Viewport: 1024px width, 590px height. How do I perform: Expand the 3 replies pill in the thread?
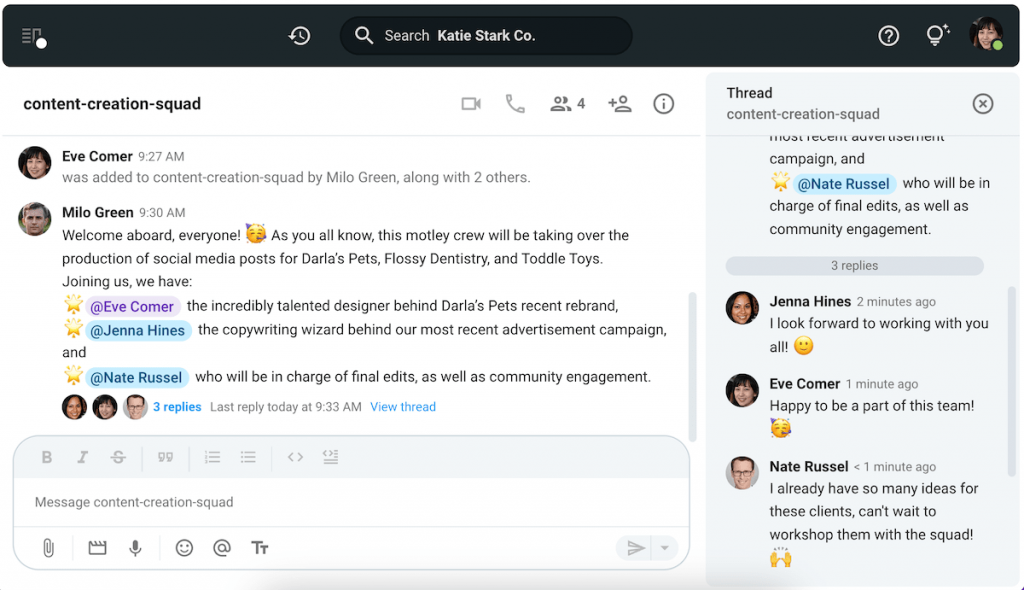tap(854, 265)
